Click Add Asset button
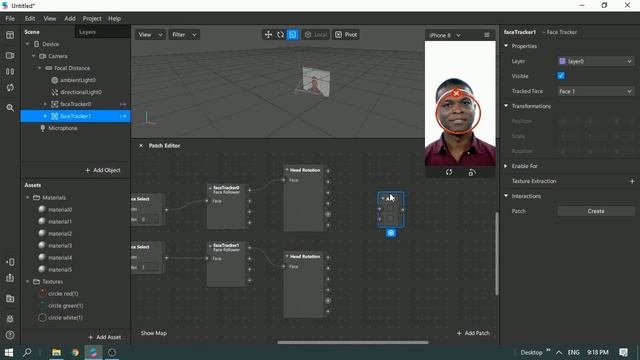The height and width of the screenshot is (360, 640). click(x=104, y=337)
